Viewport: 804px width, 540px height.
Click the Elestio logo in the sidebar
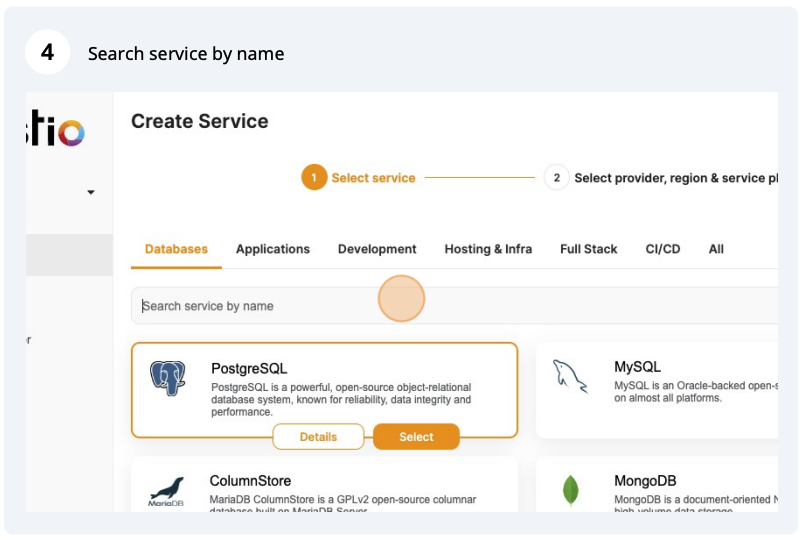[x=57, y=132]
